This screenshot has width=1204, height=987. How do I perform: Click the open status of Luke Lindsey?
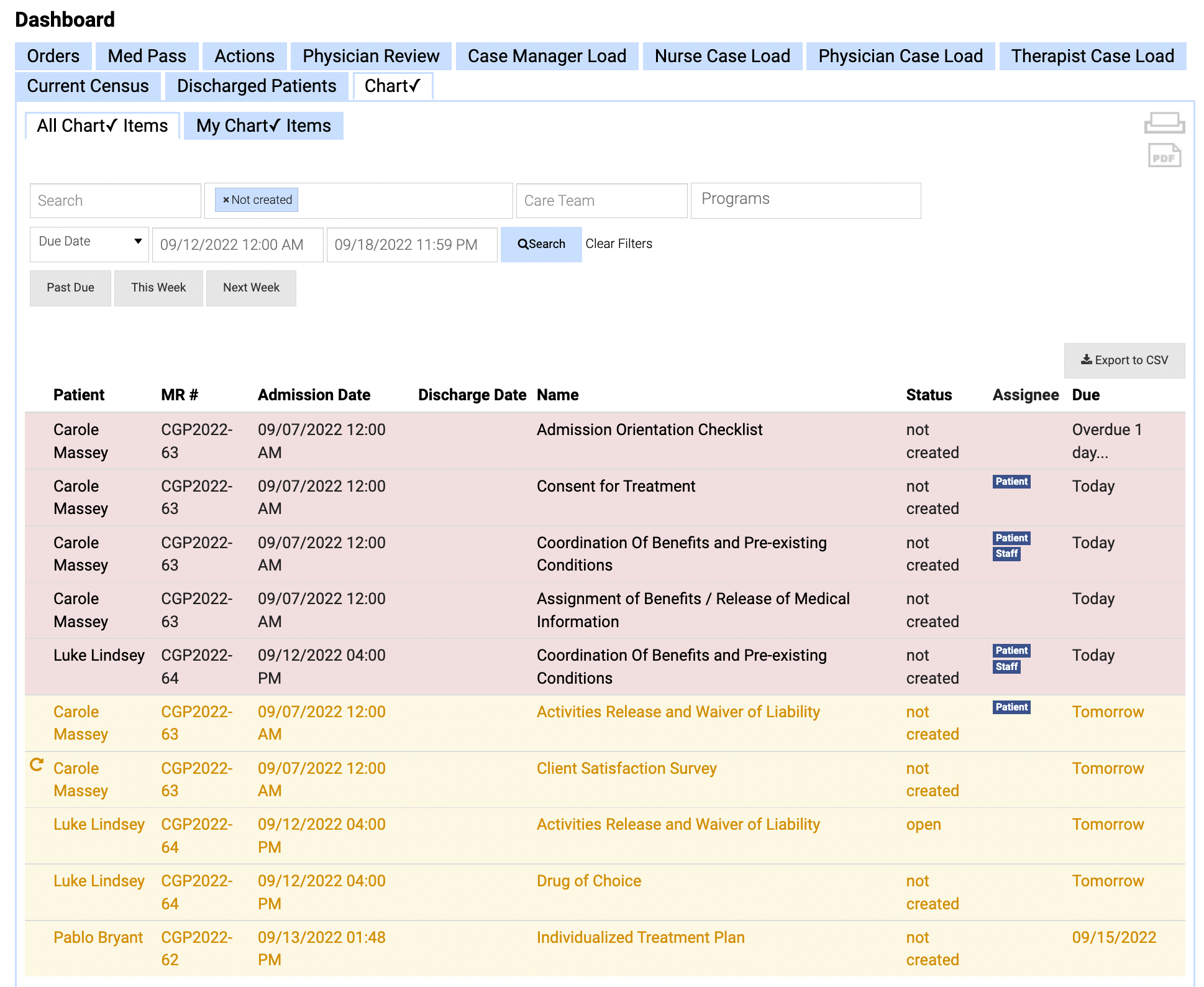click(x=923, y=824)
